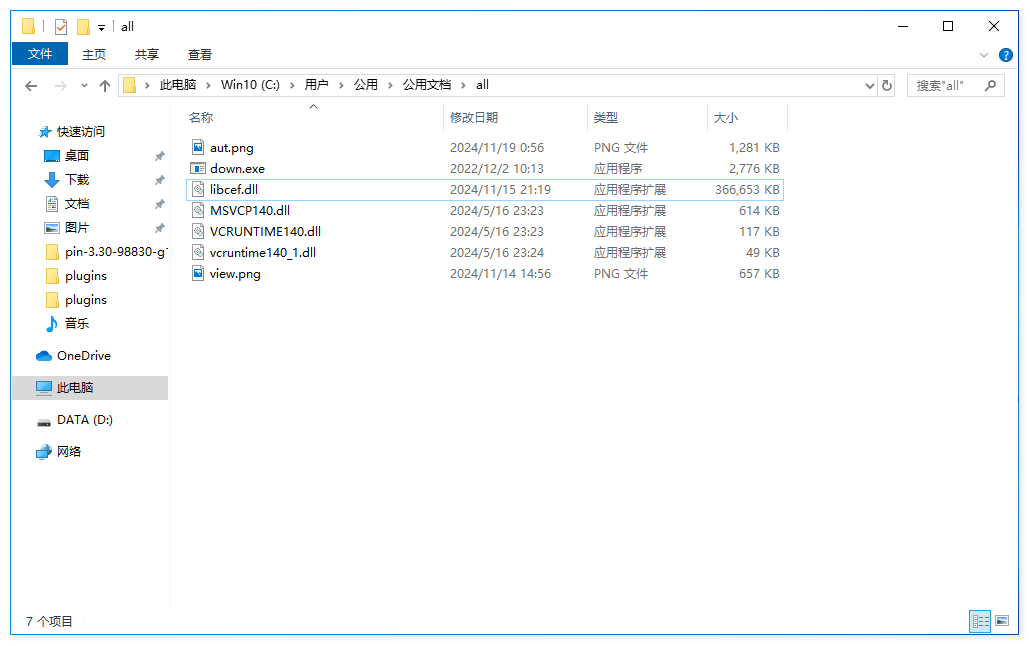Screen dimensions: 1030x646
Task: Go up one folder level with the up arrow
Action: 106,85
